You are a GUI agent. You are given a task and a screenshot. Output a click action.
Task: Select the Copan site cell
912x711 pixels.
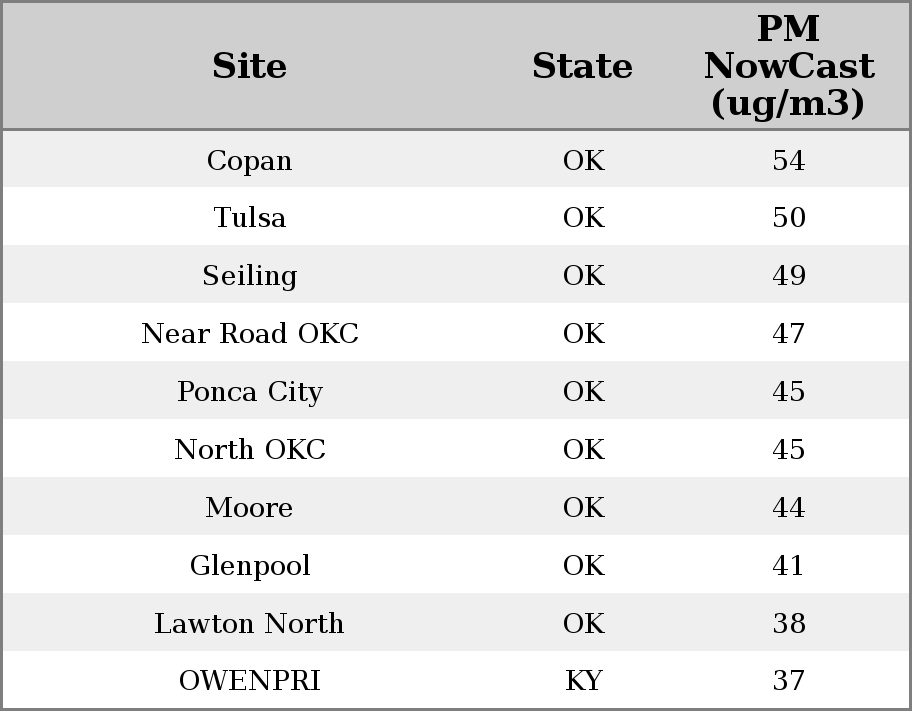point(249,160)
